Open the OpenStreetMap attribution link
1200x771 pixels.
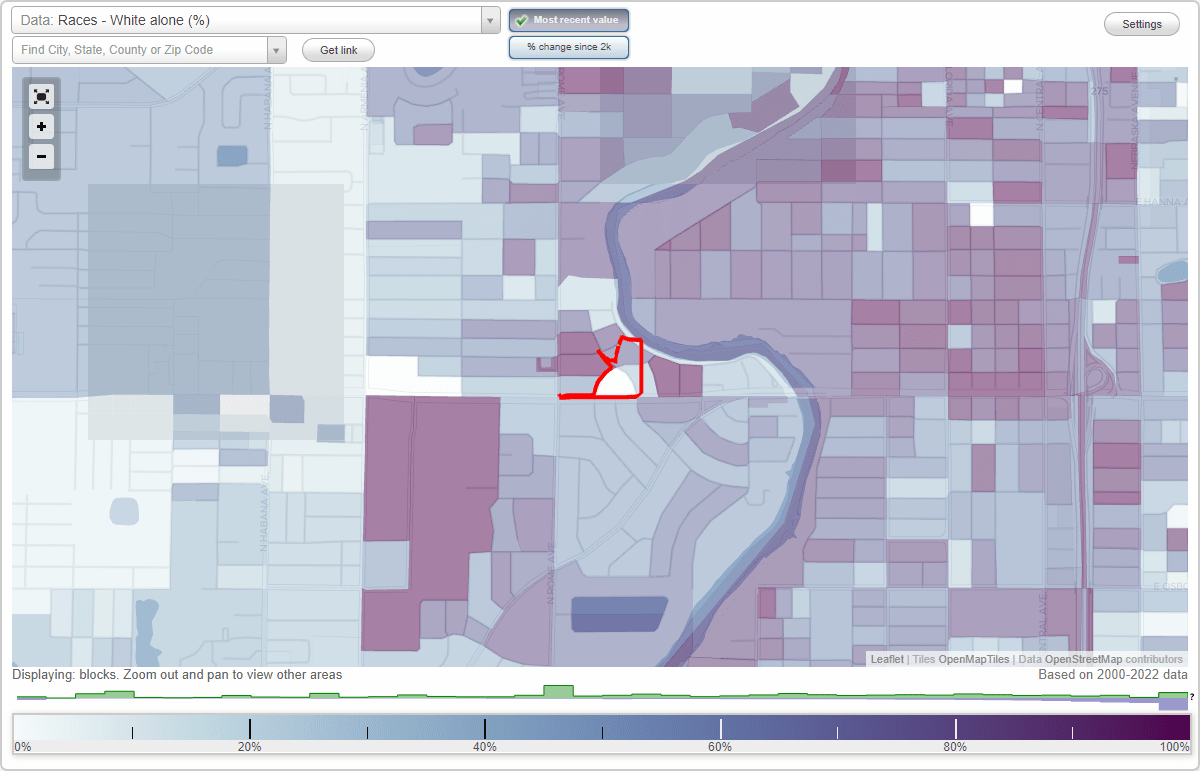(x=1084, y=659)
